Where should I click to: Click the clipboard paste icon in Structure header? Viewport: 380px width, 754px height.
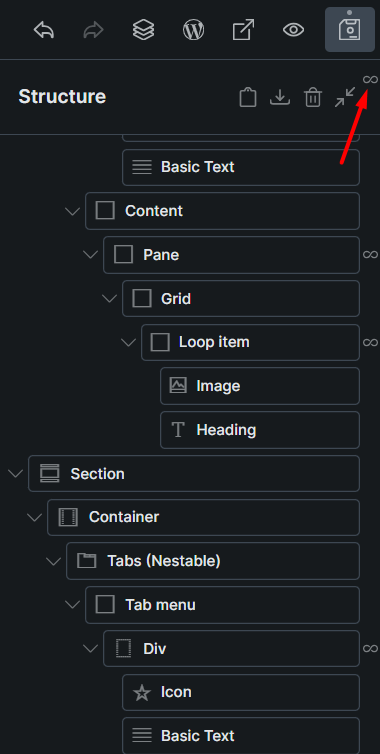pyautogui.click(x=248, y=97)
